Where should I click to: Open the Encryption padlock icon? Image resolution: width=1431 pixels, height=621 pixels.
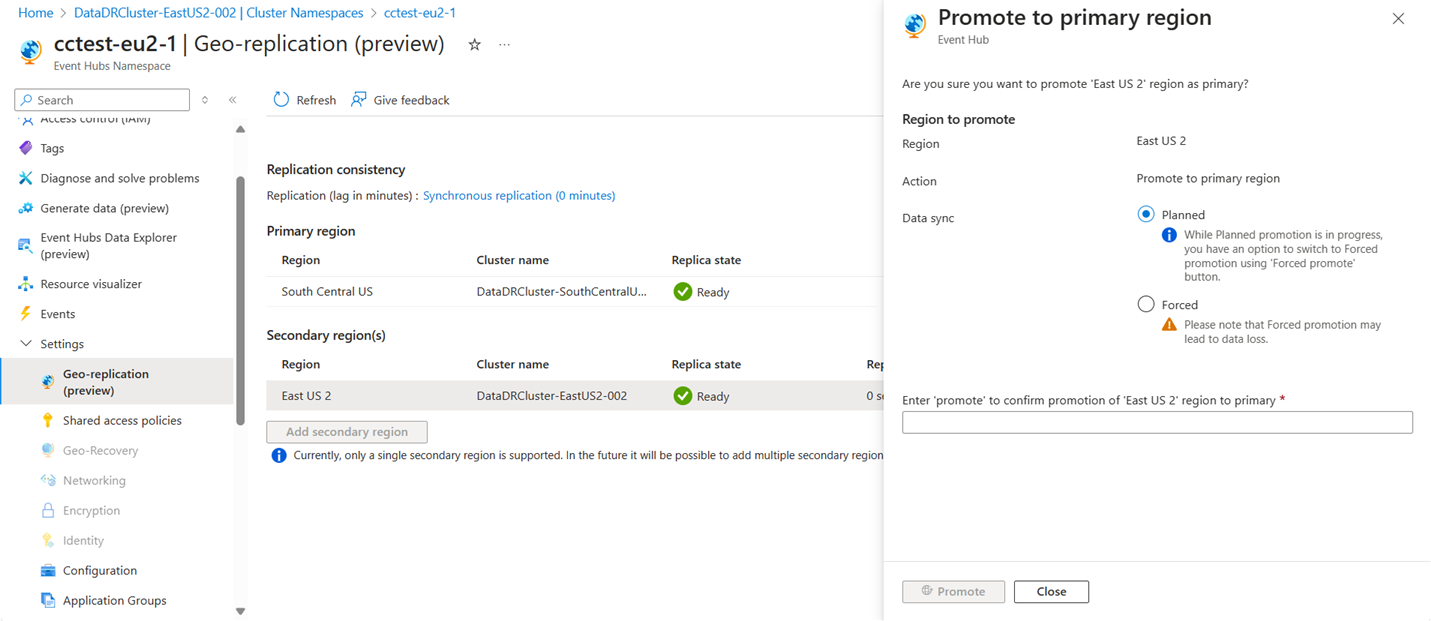(x=47, y=510)
